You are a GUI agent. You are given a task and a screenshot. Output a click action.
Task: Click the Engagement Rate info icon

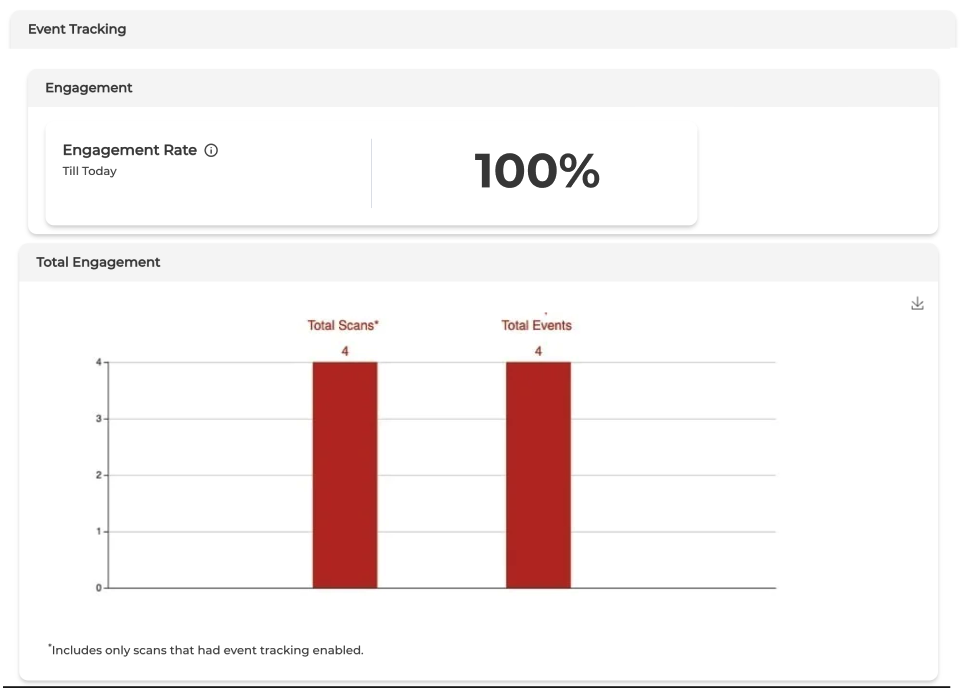(x=211, y=150)
